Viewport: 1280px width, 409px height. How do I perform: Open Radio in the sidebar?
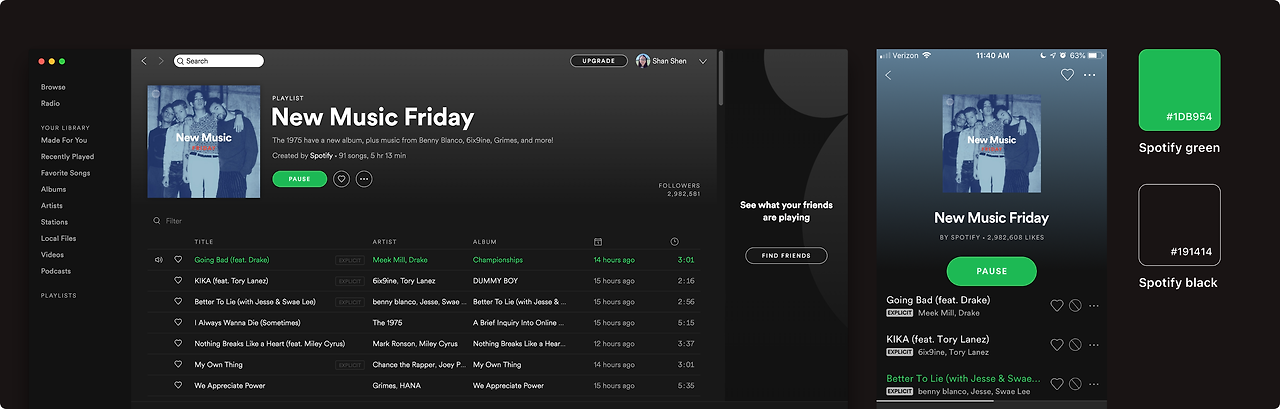click(50, 104)
